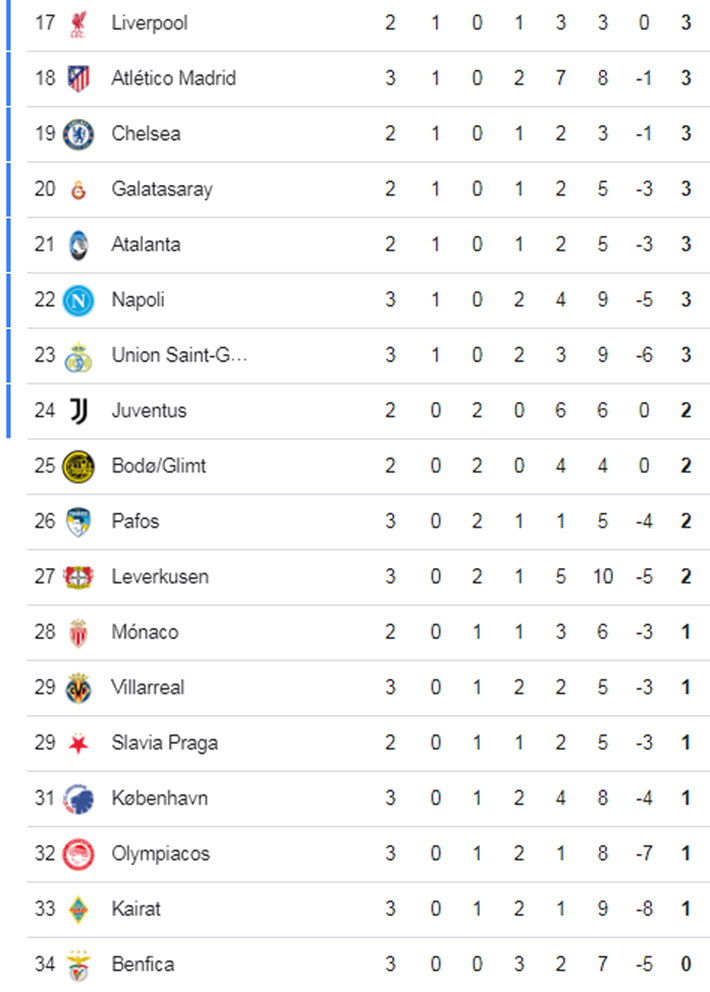Select the Chelsea badge icon
The height and width of the screenshot is (992, 710).
point(78,133)
